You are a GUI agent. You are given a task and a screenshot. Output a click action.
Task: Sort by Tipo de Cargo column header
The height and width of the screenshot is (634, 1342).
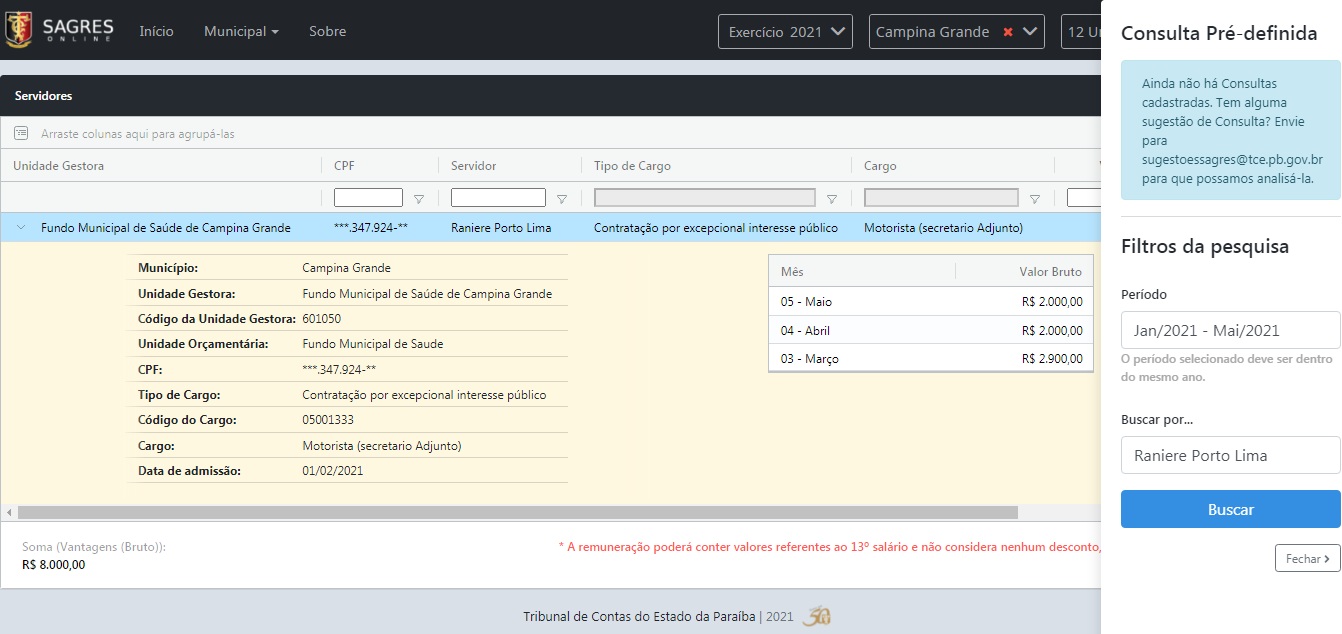coord(632,166)
